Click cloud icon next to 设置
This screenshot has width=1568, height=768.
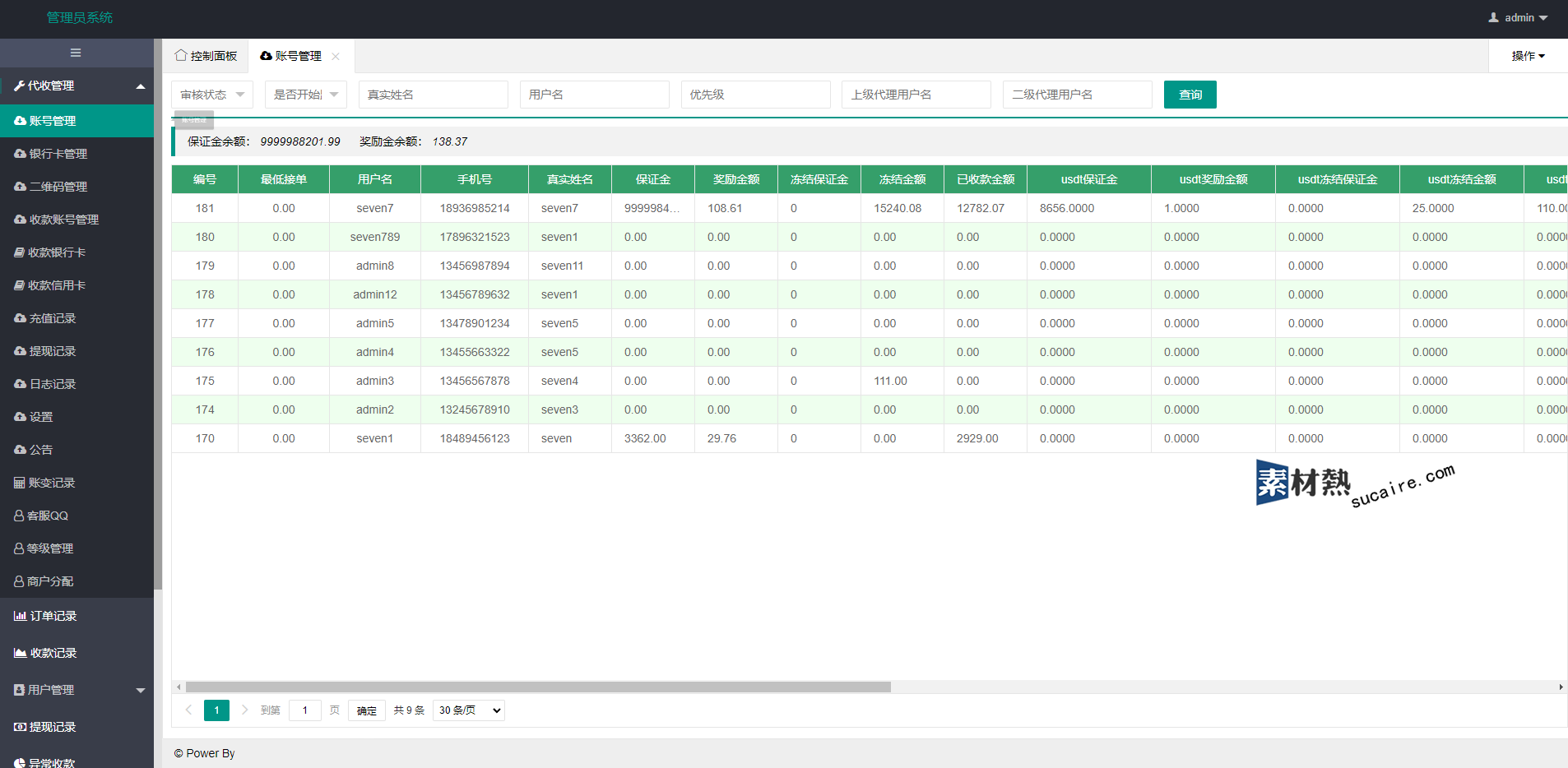(21, 417)
